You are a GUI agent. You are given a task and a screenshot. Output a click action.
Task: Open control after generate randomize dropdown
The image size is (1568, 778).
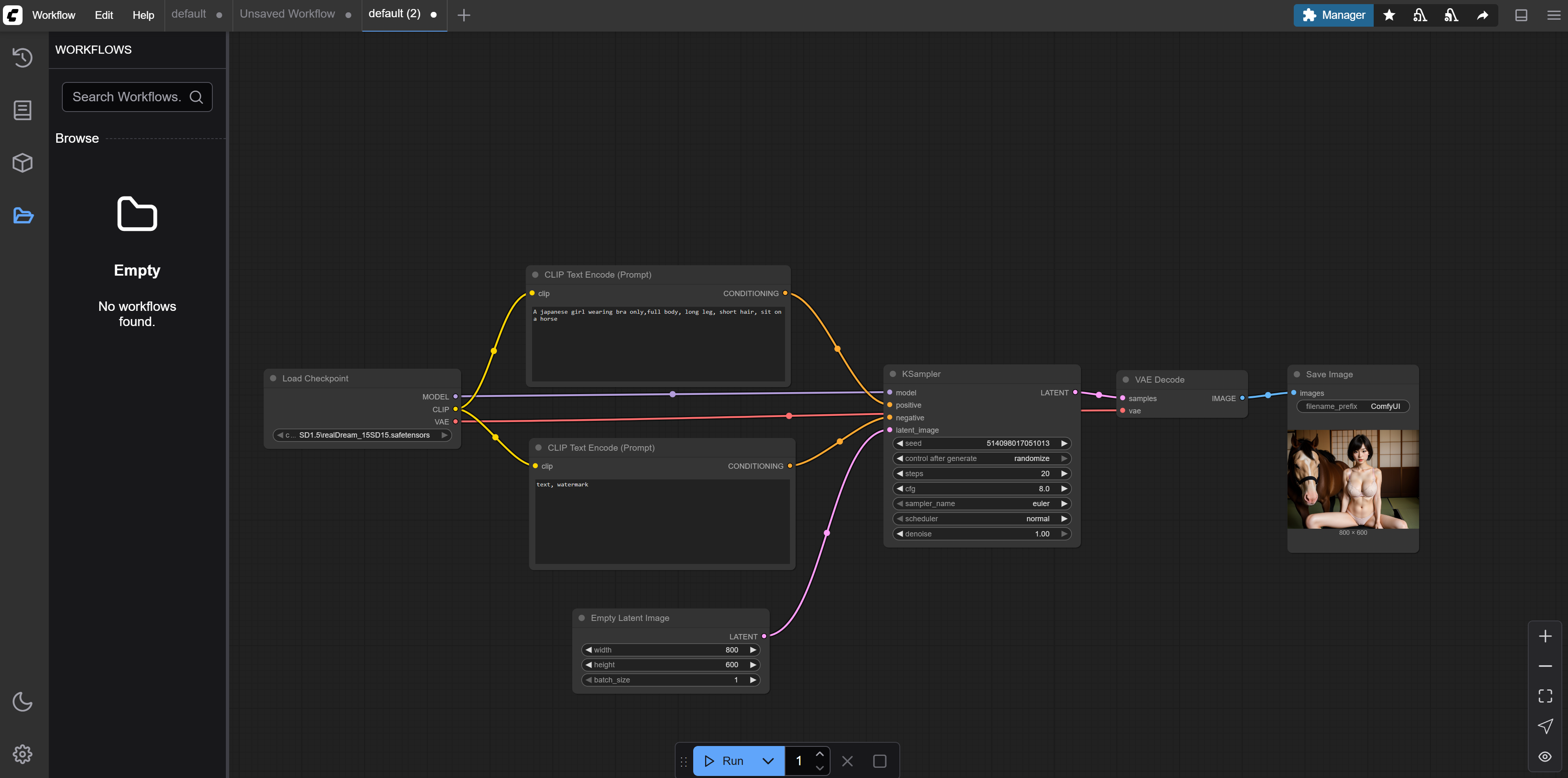(x=981, y=459)
